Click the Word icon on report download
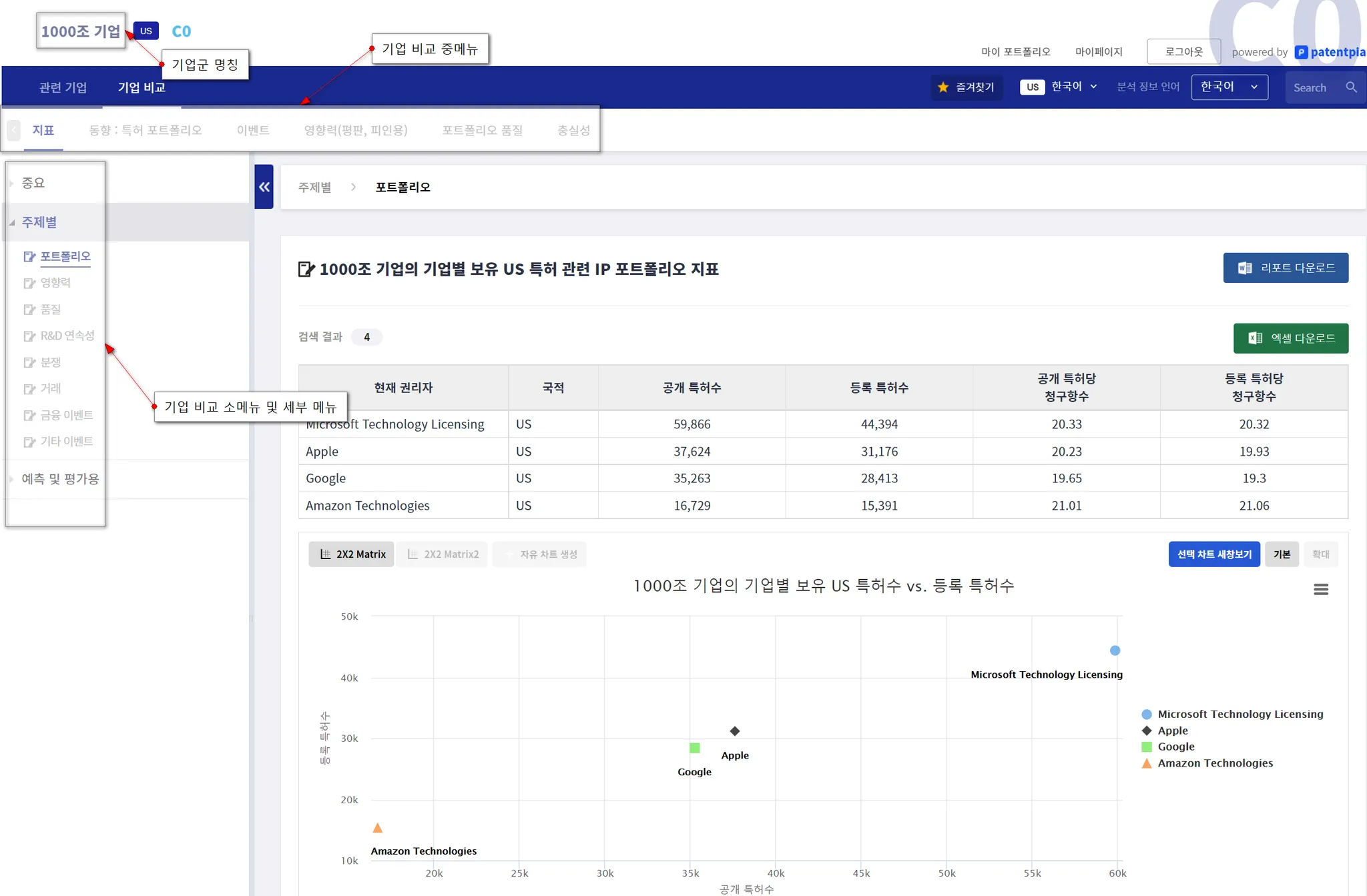The image size is (1367, 896). click(1244, 268)
